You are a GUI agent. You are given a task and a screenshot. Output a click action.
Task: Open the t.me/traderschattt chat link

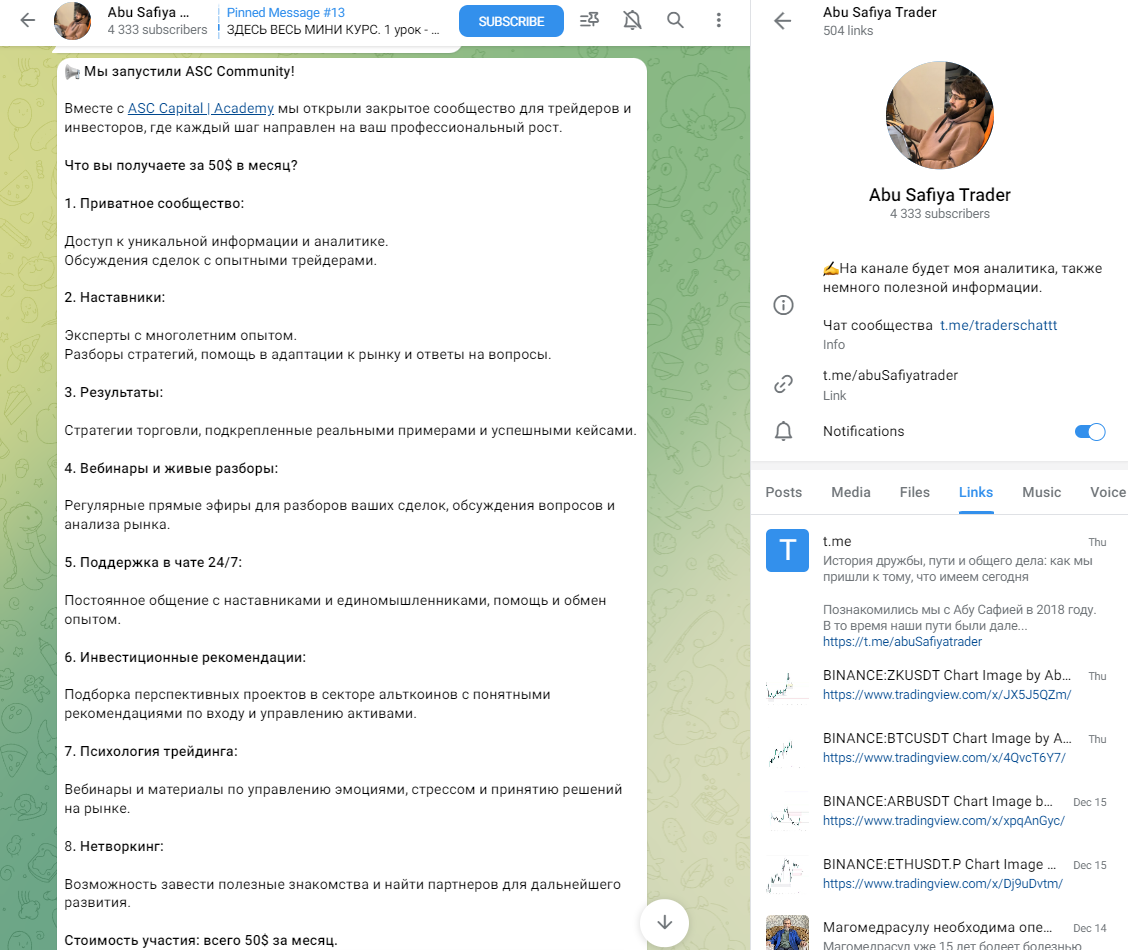point(999,325)
